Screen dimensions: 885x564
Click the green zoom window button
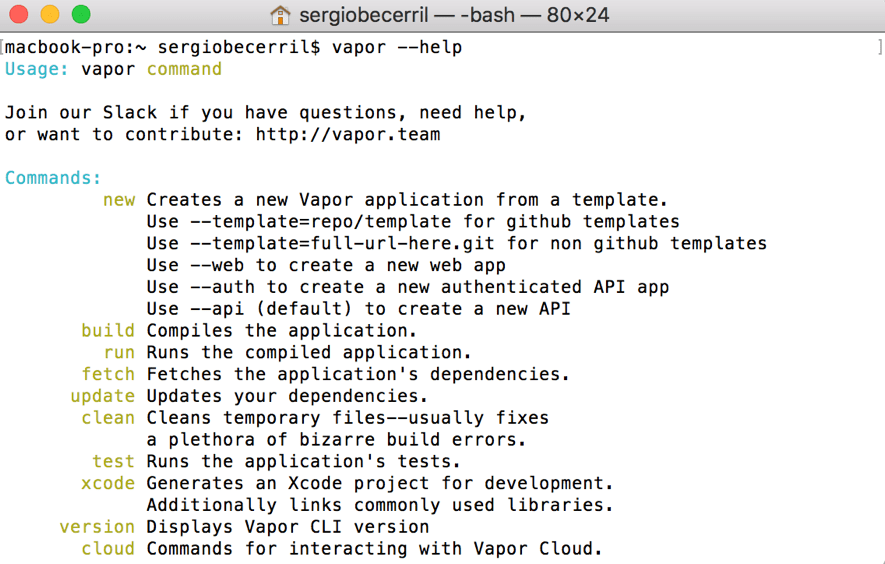81,14
